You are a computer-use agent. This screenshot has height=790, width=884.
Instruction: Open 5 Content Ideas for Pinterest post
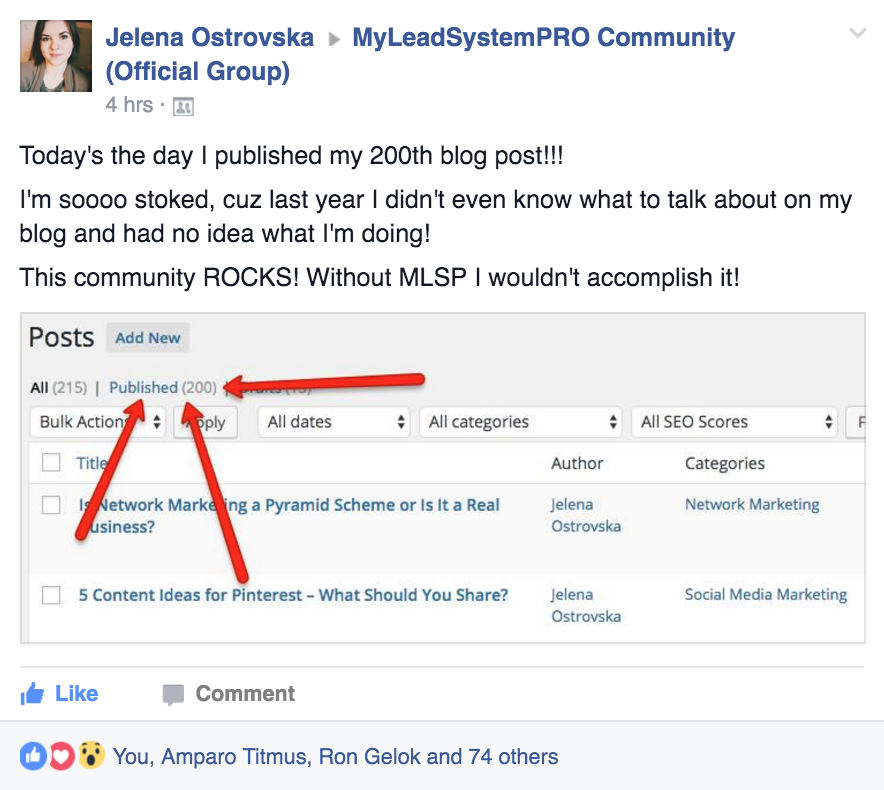click(293, 595)
